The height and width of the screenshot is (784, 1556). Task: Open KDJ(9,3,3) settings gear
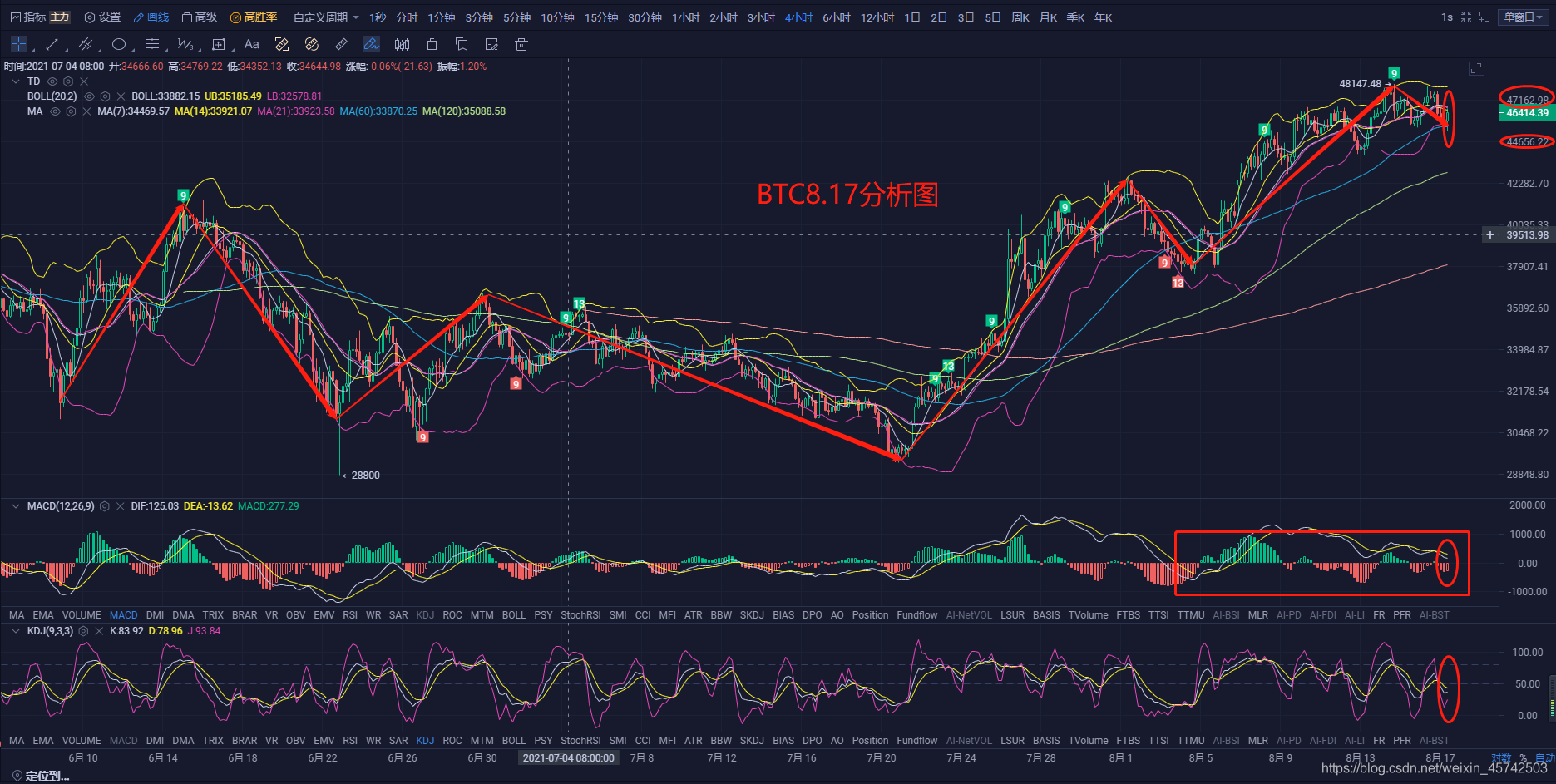click(83, 631)
